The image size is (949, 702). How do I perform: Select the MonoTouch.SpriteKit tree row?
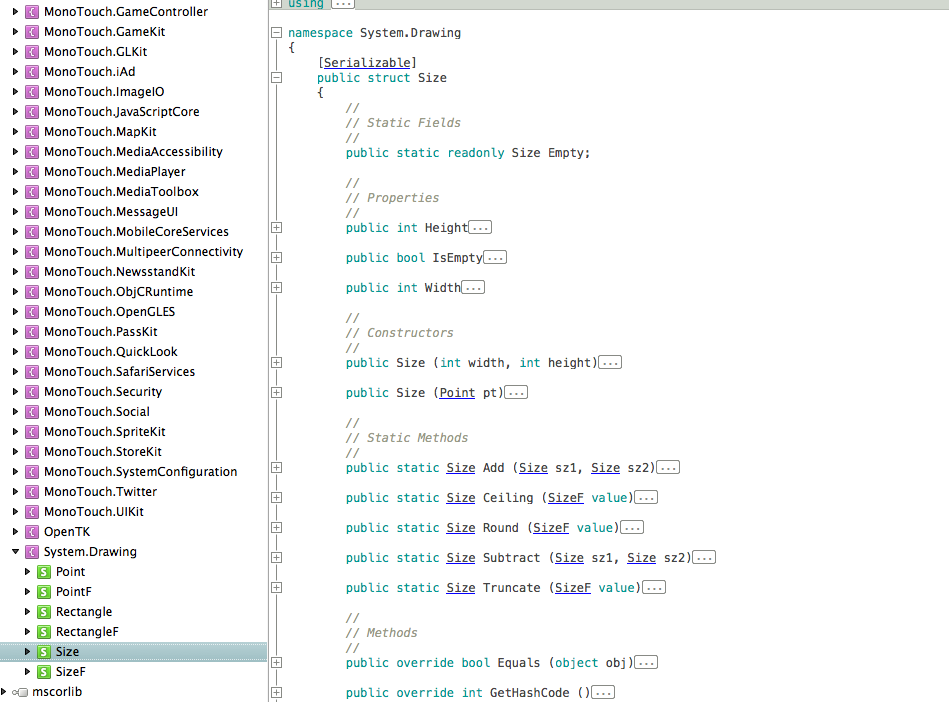coord(133,431)
